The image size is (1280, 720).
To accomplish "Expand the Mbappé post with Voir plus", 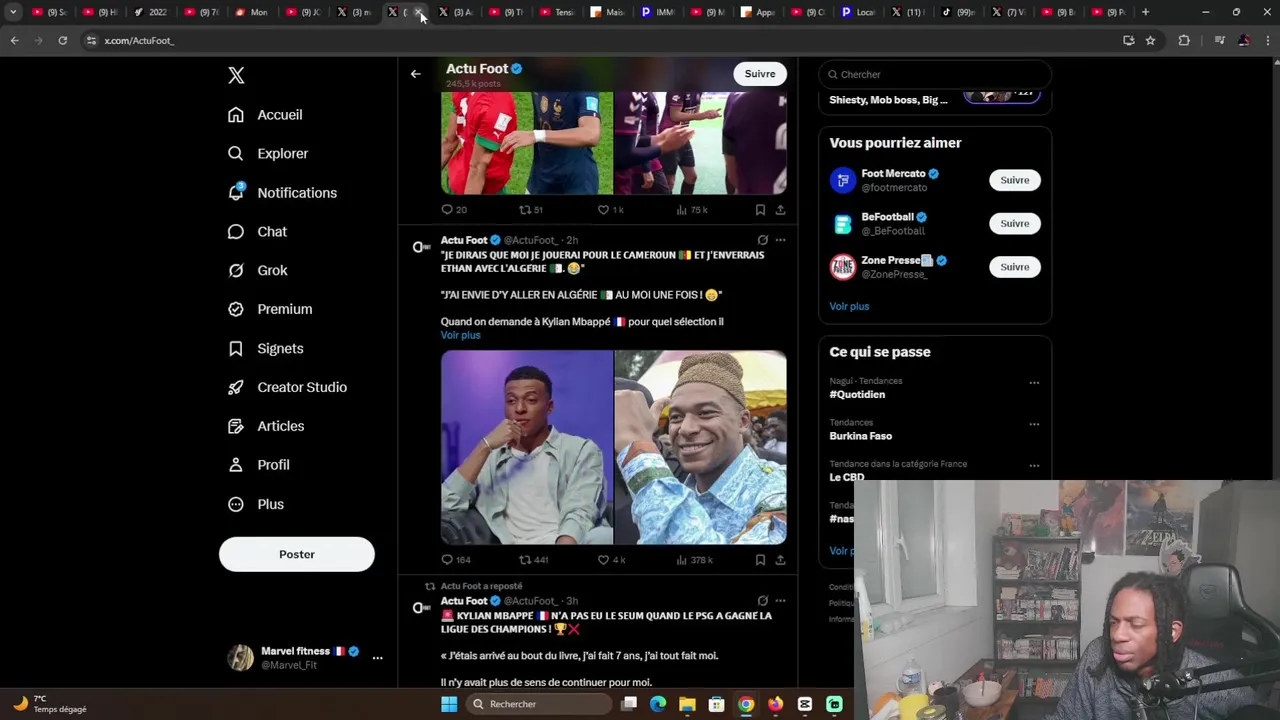I will [x=461, y=335].
